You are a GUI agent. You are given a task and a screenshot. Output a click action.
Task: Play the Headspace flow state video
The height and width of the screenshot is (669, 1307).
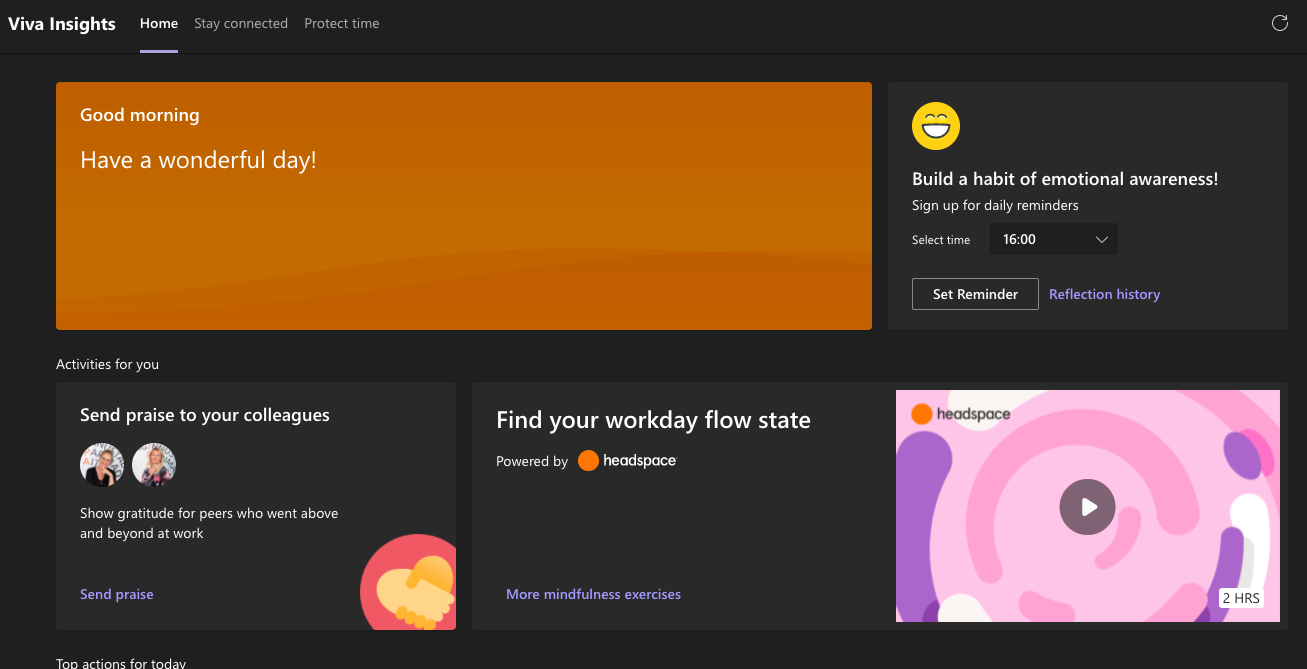(x=1087, y=507)
